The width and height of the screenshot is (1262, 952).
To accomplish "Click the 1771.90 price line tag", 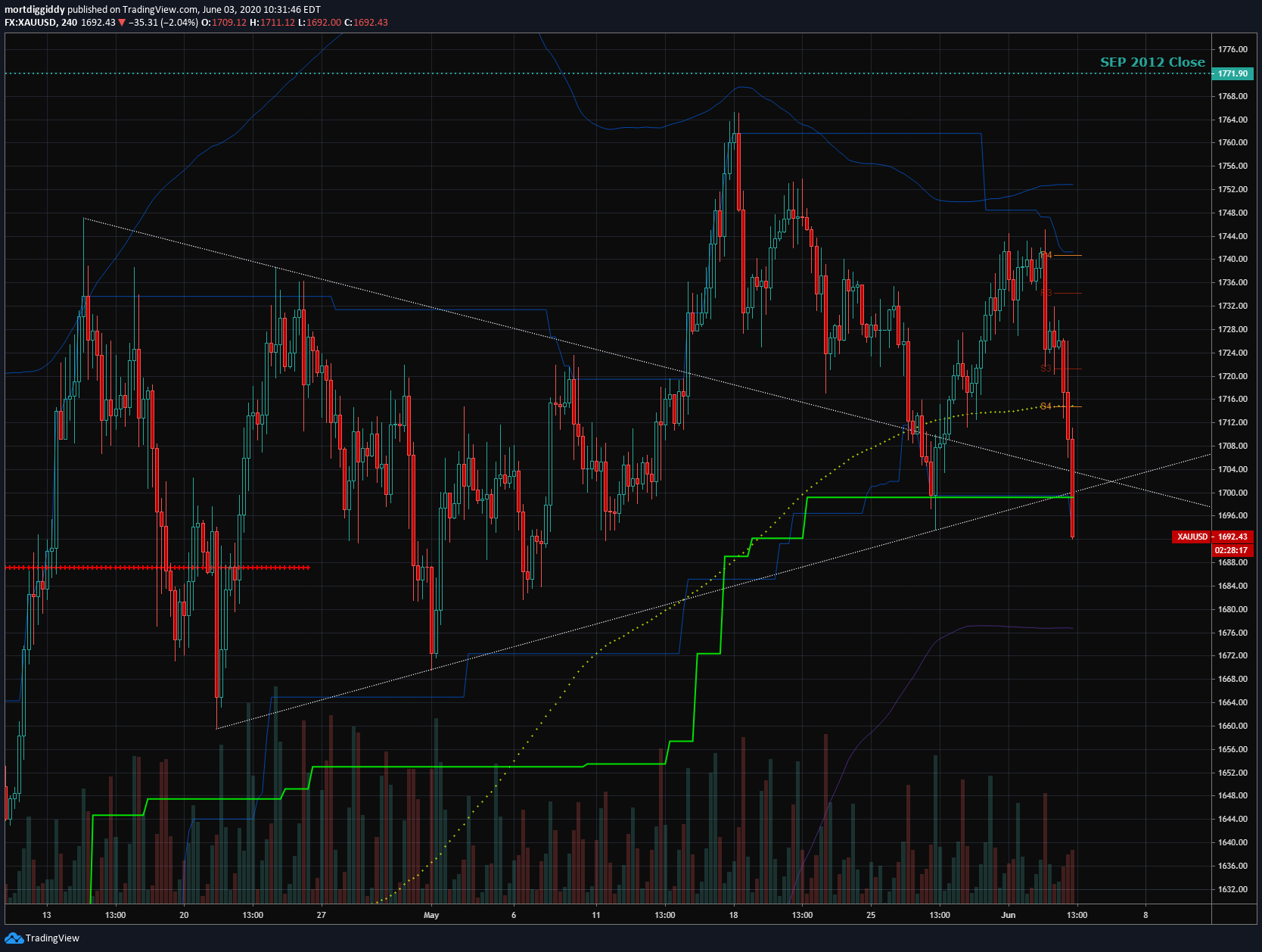I will [1232, 73].
